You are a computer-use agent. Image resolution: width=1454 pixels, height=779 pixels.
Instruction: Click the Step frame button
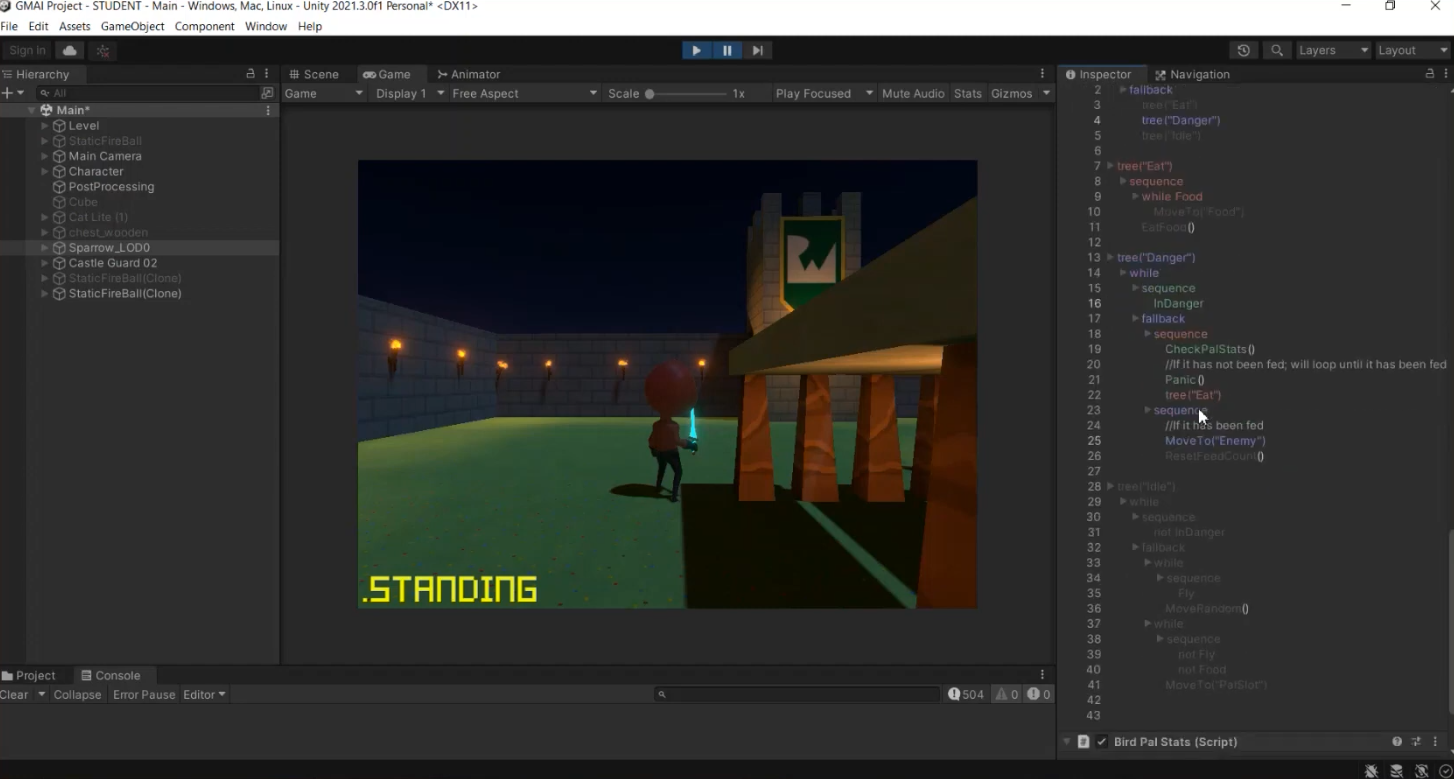(x=757, y=50)
